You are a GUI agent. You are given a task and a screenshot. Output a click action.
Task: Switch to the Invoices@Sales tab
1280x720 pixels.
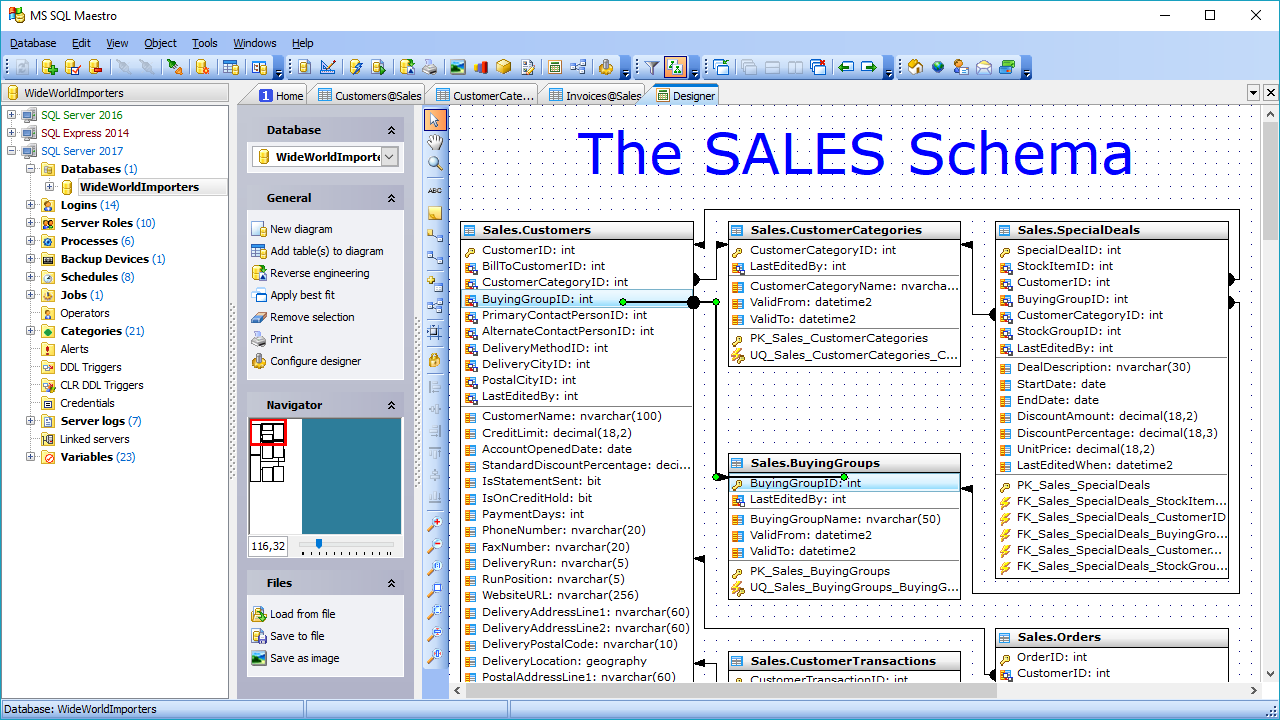(595, 96)
